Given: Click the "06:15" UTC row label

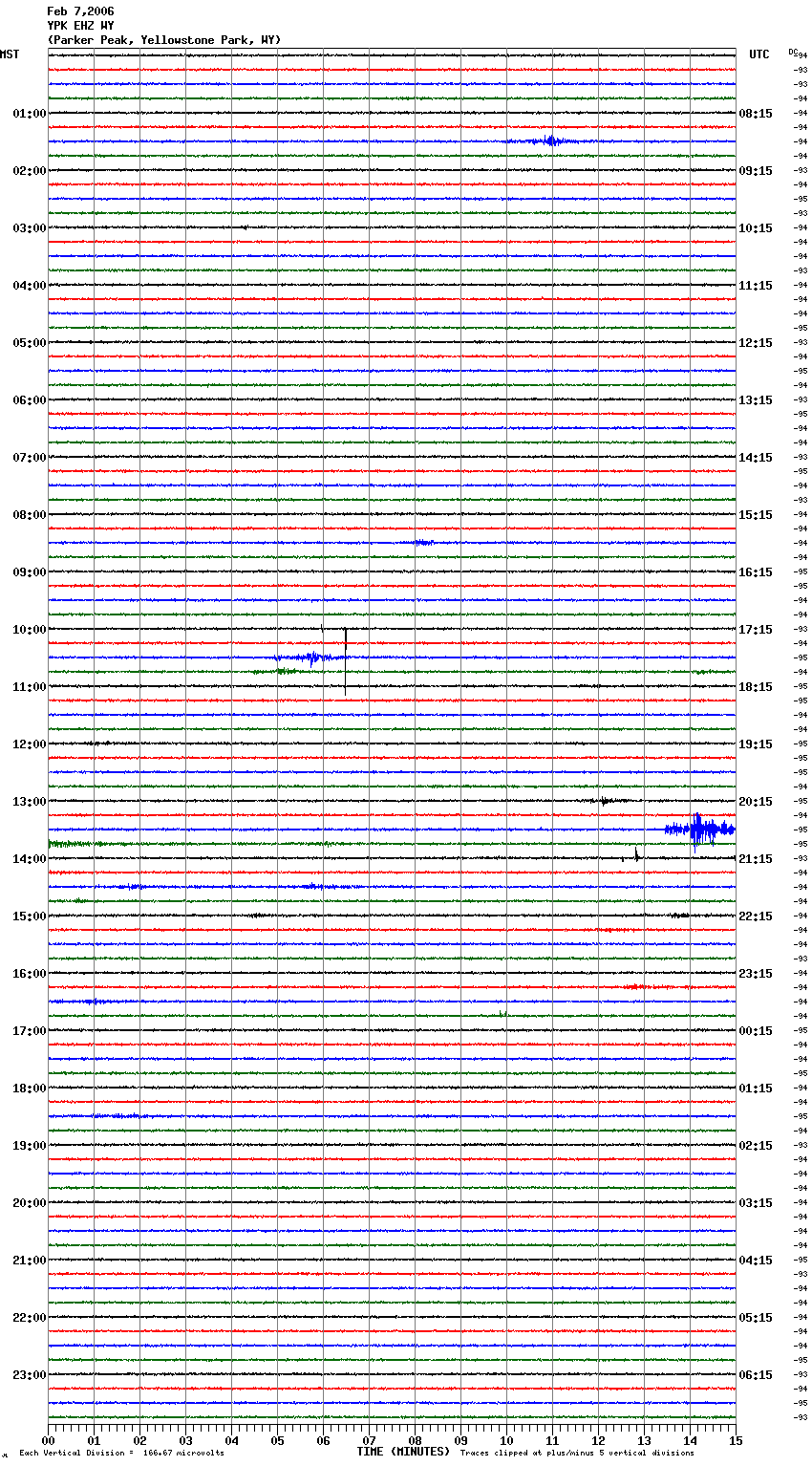Looking at the screenshot, I should tap(756, 1375).
